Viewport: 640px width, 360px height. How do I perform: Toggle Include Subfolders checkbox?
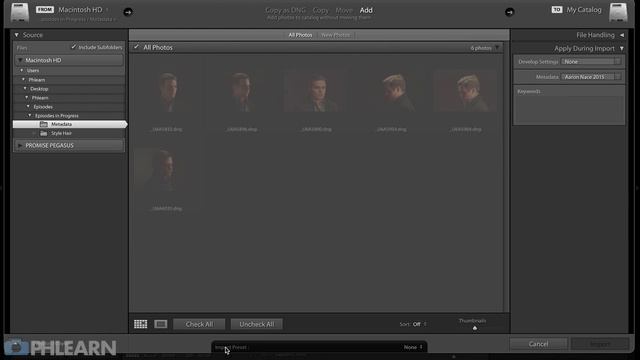(73, 47)
